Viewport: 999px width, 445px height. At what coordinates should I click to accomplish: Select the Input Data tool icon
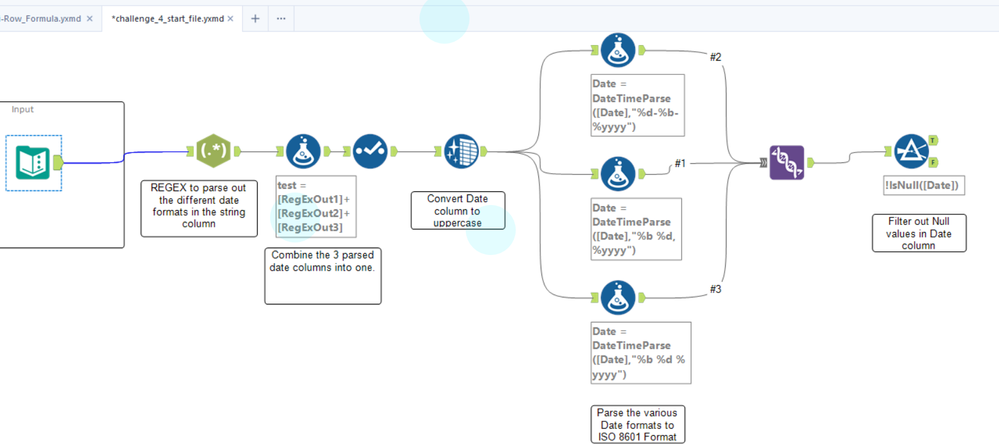(34, 163)
